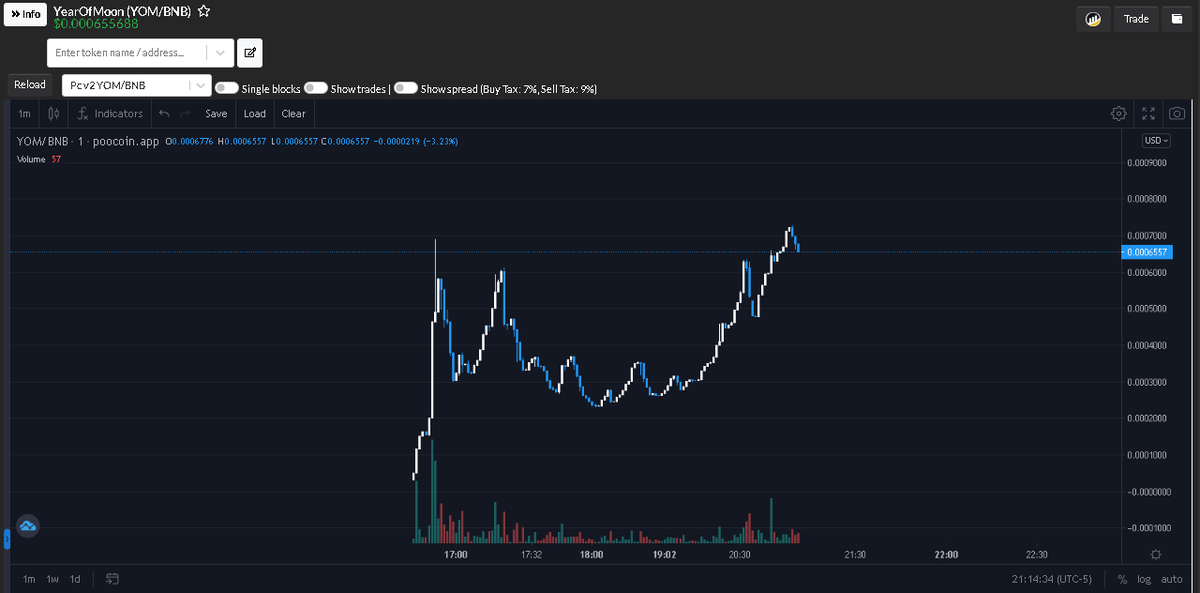Select the 1w range at bottom

pyautogui.click(x=52, y=579)
